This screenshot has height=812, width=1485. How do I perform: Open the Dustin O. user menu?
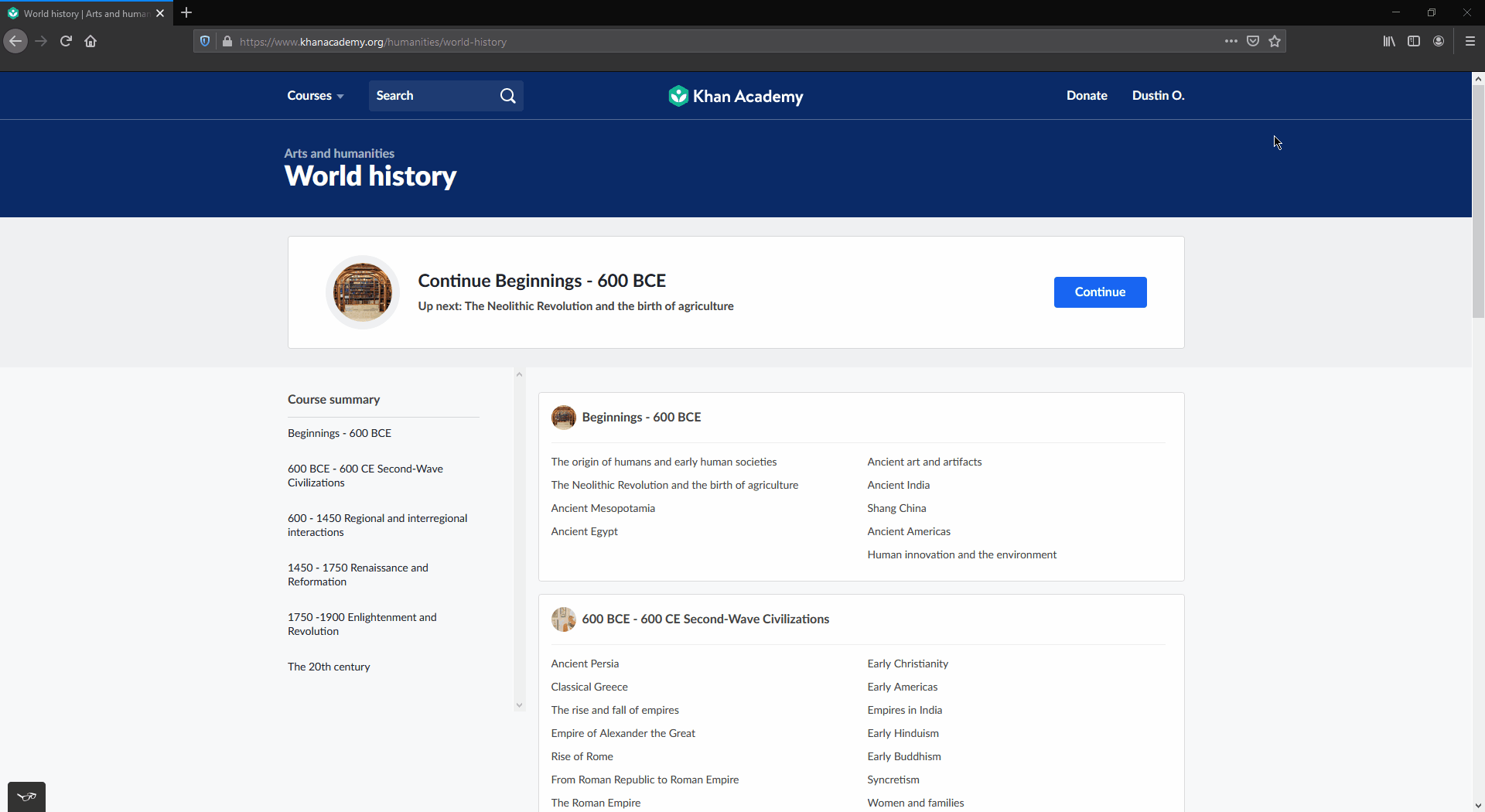tap(1158, 96)
